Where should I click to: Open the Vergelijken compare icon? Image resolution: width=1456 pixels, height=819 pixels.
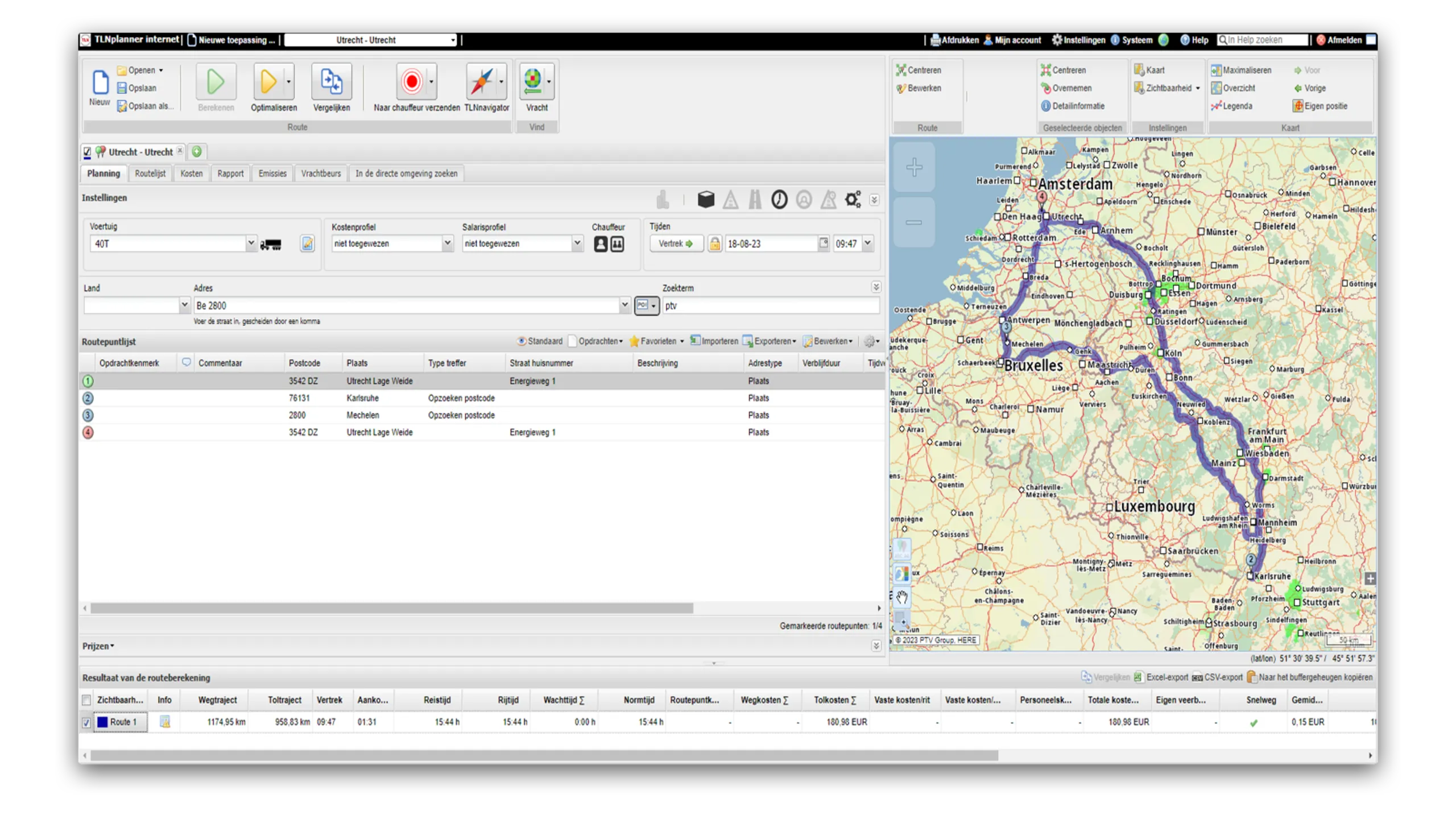point(331,81)
